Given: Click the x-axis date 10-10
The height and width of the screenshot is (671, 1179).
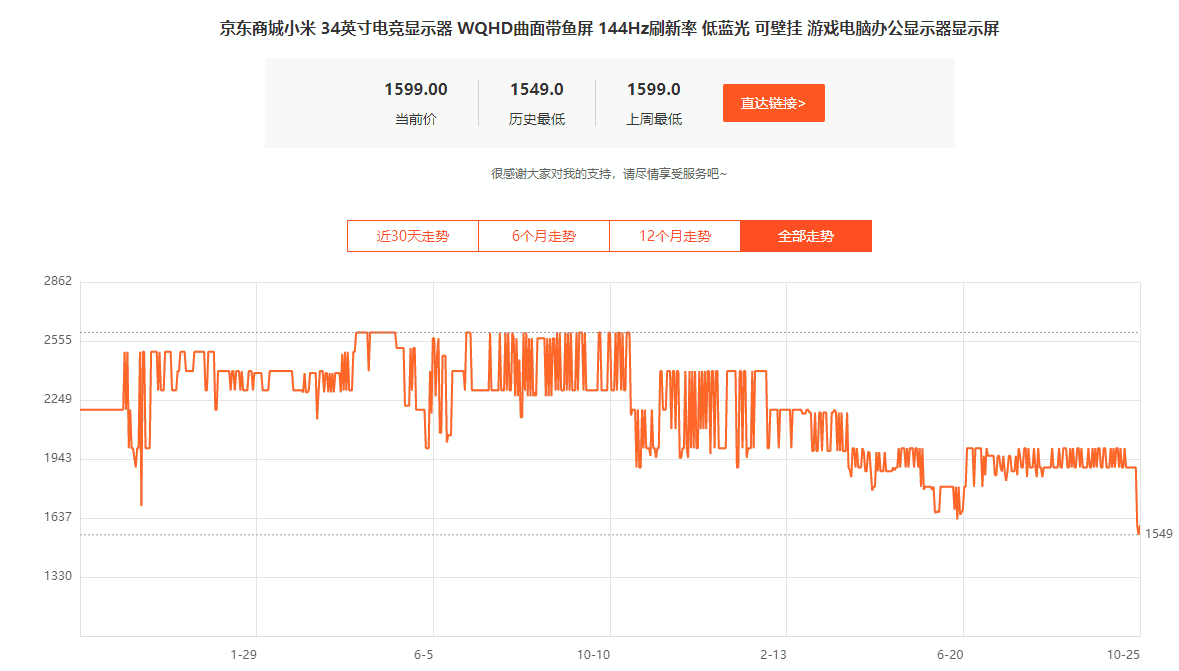Looking at the screenshot, I should [x=593, y=654].
